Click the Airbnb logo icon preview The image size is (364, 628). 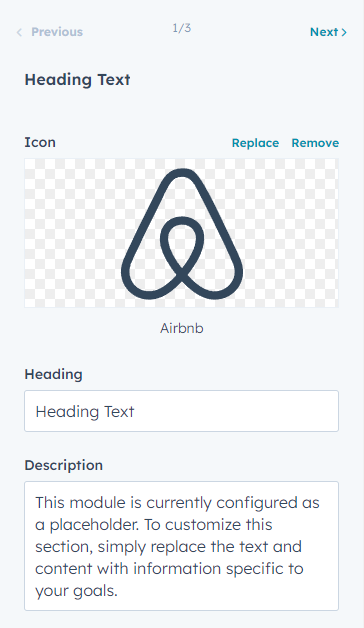coord(182,234)
